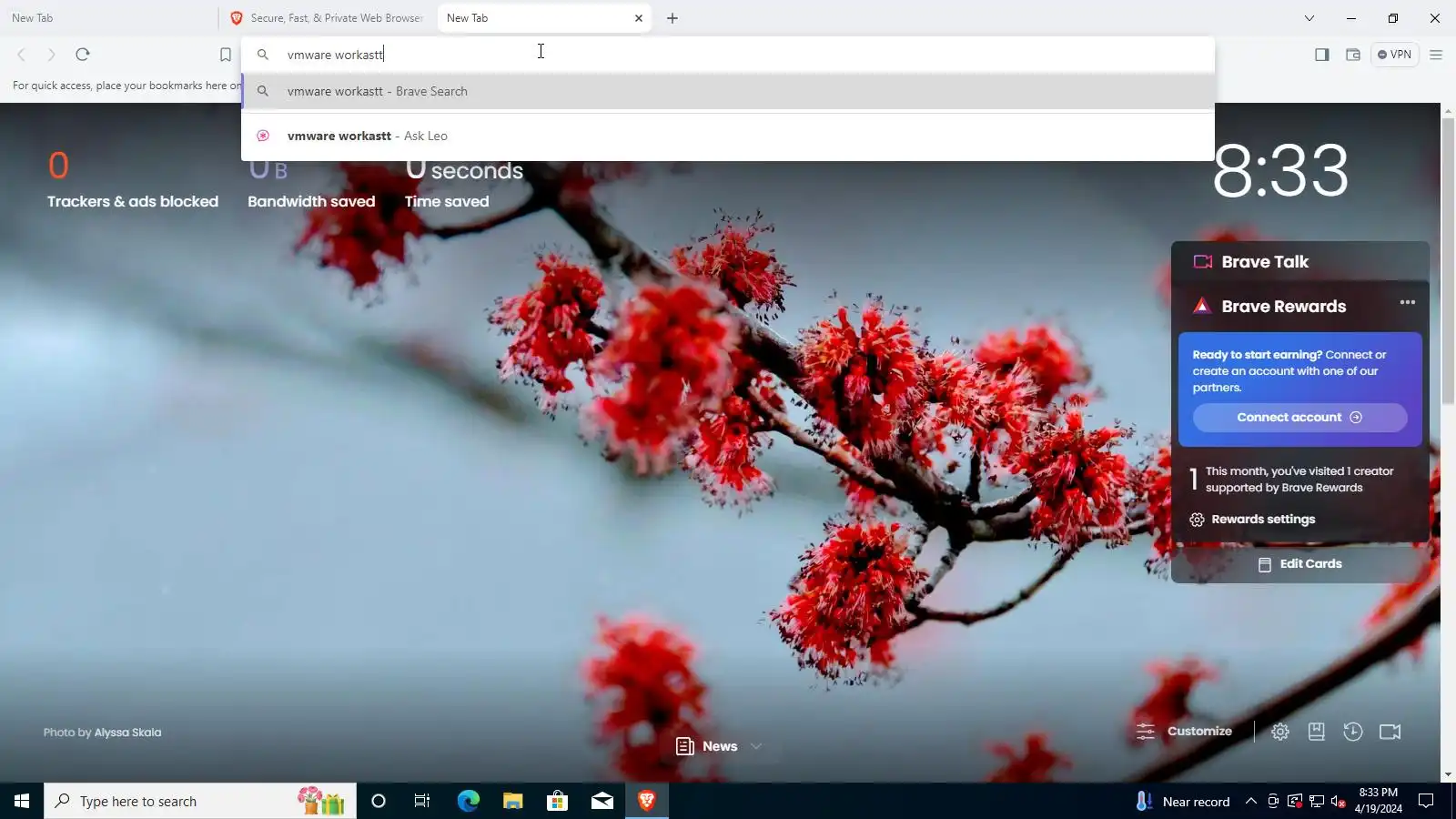Toggle the sidebar panel icon

[x=1322, y=55]
